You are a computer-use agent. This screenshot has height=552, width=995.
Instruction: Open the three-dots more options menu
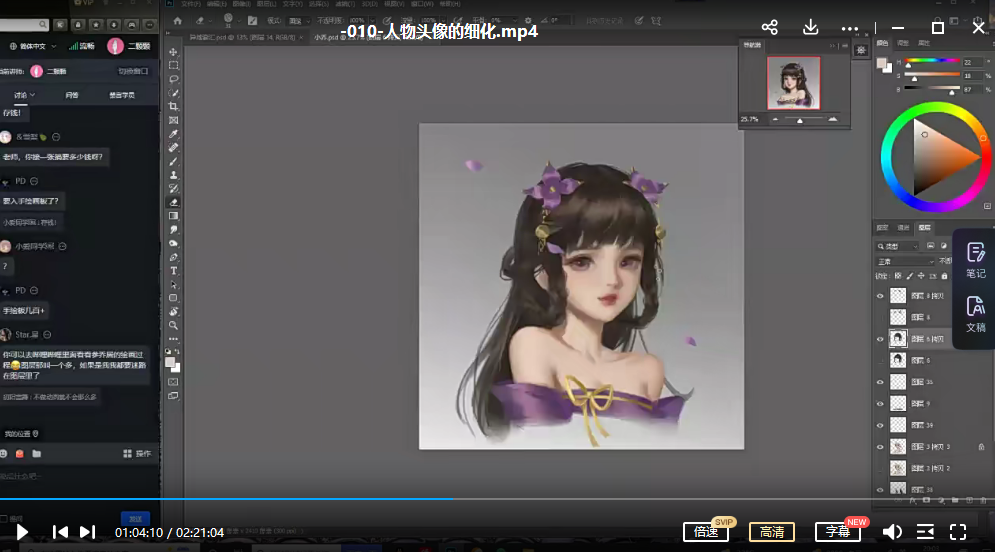[x=850, y=28]
